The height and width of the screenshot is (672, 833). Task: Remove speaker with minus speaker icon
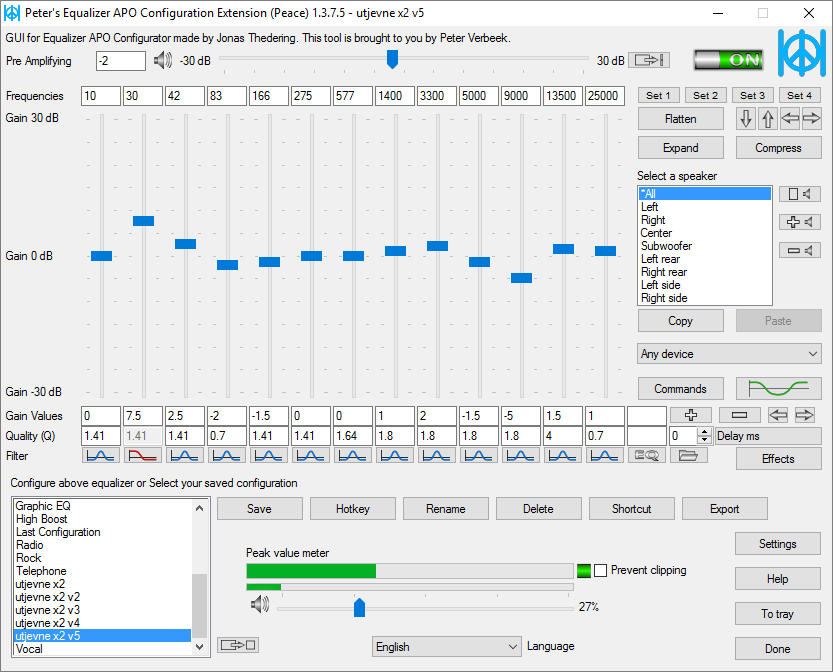click(x=800, y=250)
